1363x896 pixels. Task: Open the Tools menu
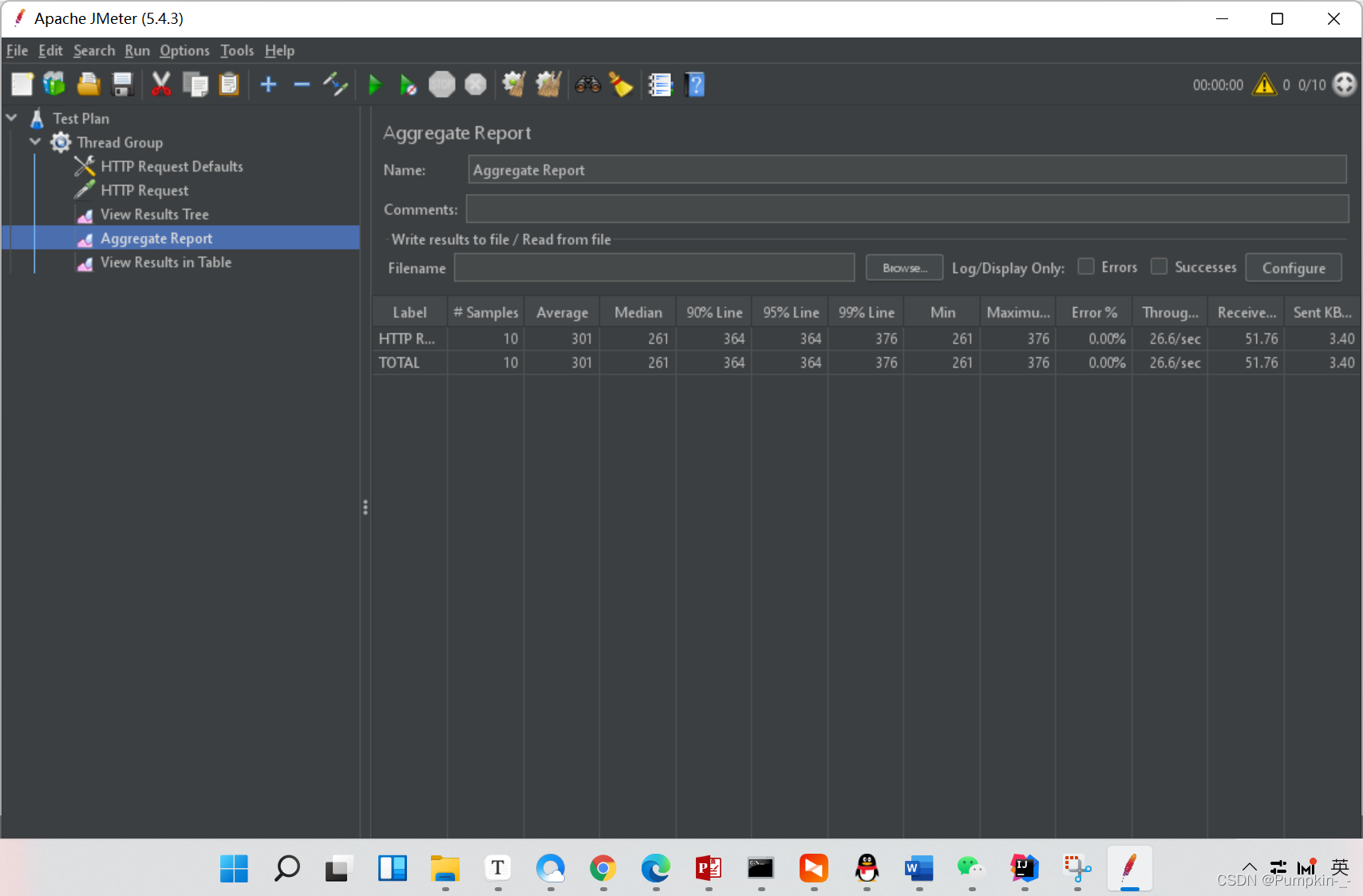click(x=237, y=50)
